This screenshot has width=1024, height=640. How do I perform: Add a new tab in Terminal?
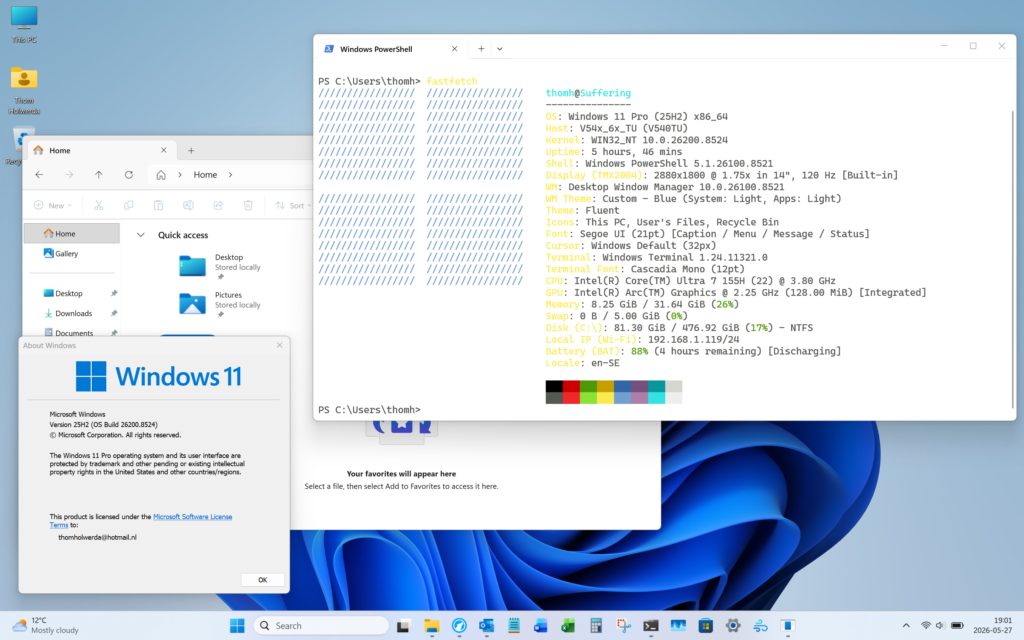click(481, 49)
